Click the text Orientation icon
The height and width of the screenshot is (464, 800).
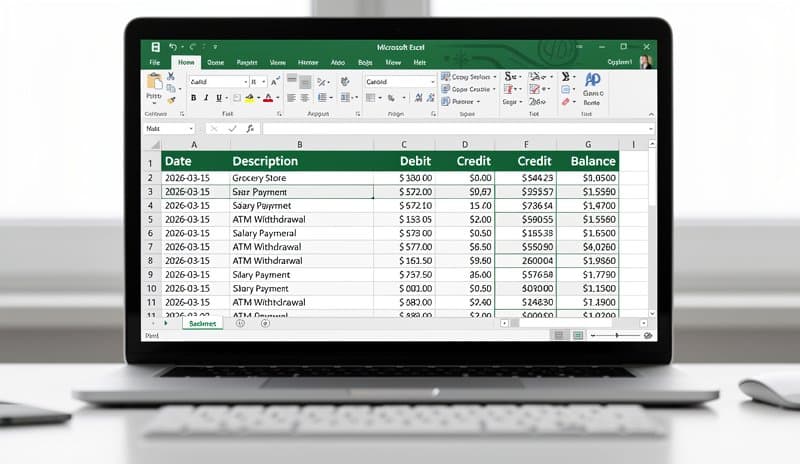click(x=322, y=82)
